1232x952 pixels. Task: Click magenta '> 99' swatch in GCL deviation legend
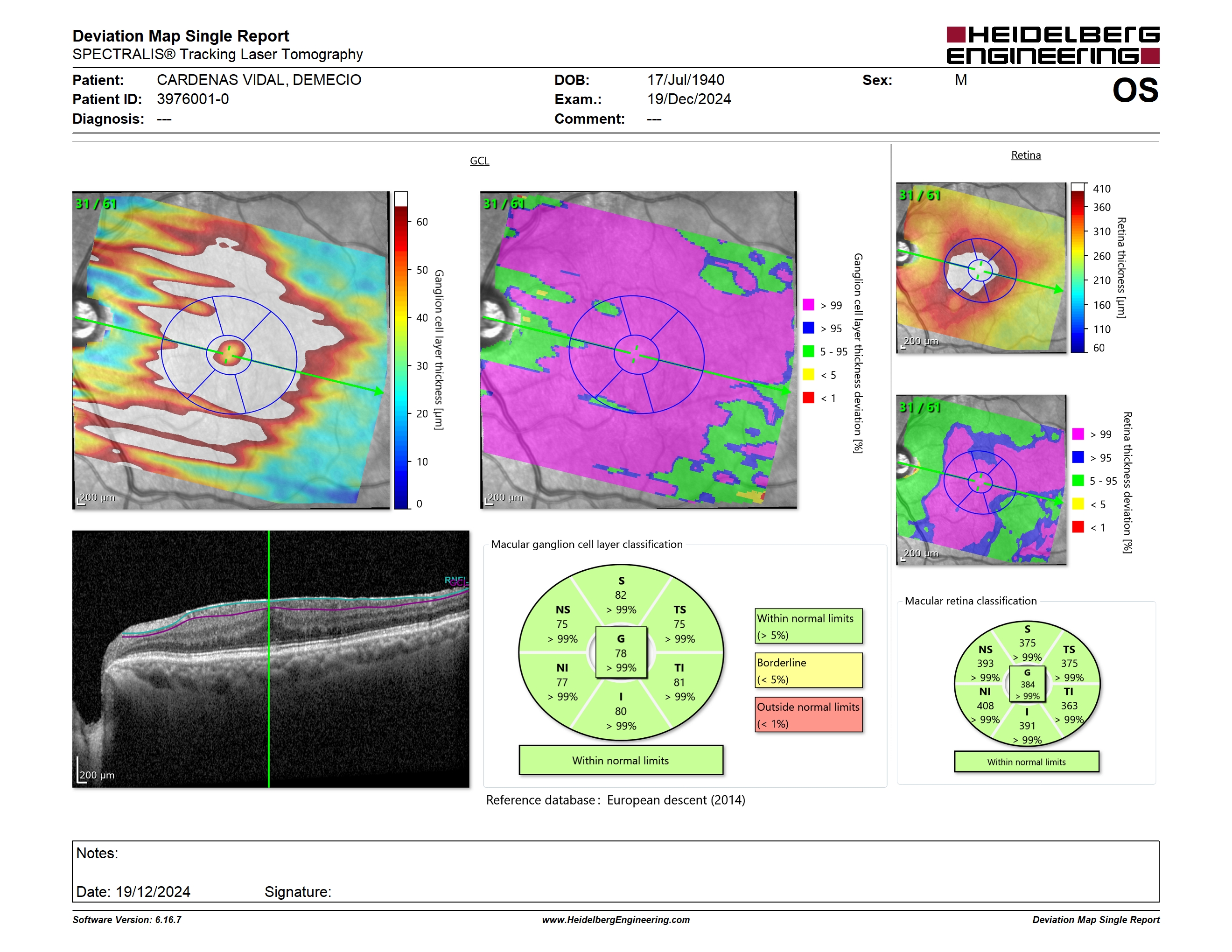[x=808, y=305]
